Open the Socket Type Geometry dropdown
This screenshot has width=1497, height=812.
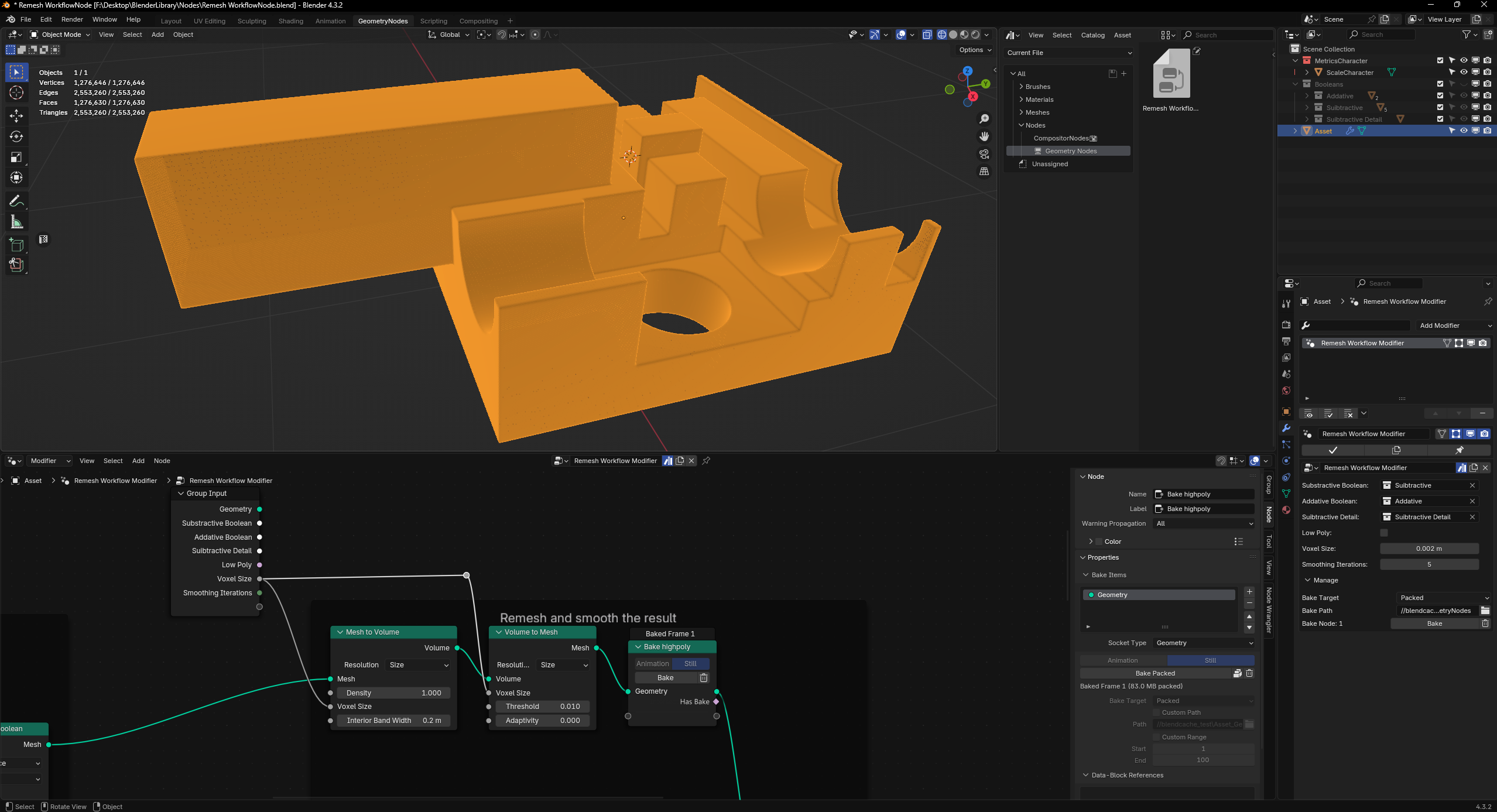click(x=1204, y=643)
